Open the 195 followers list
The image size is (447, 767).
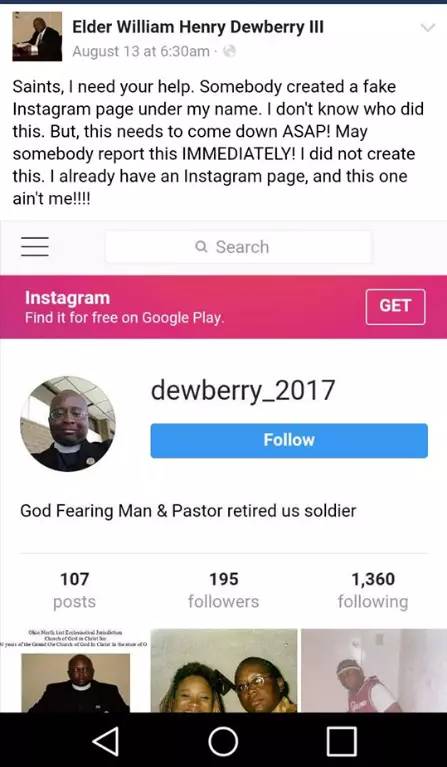(224, 590)
